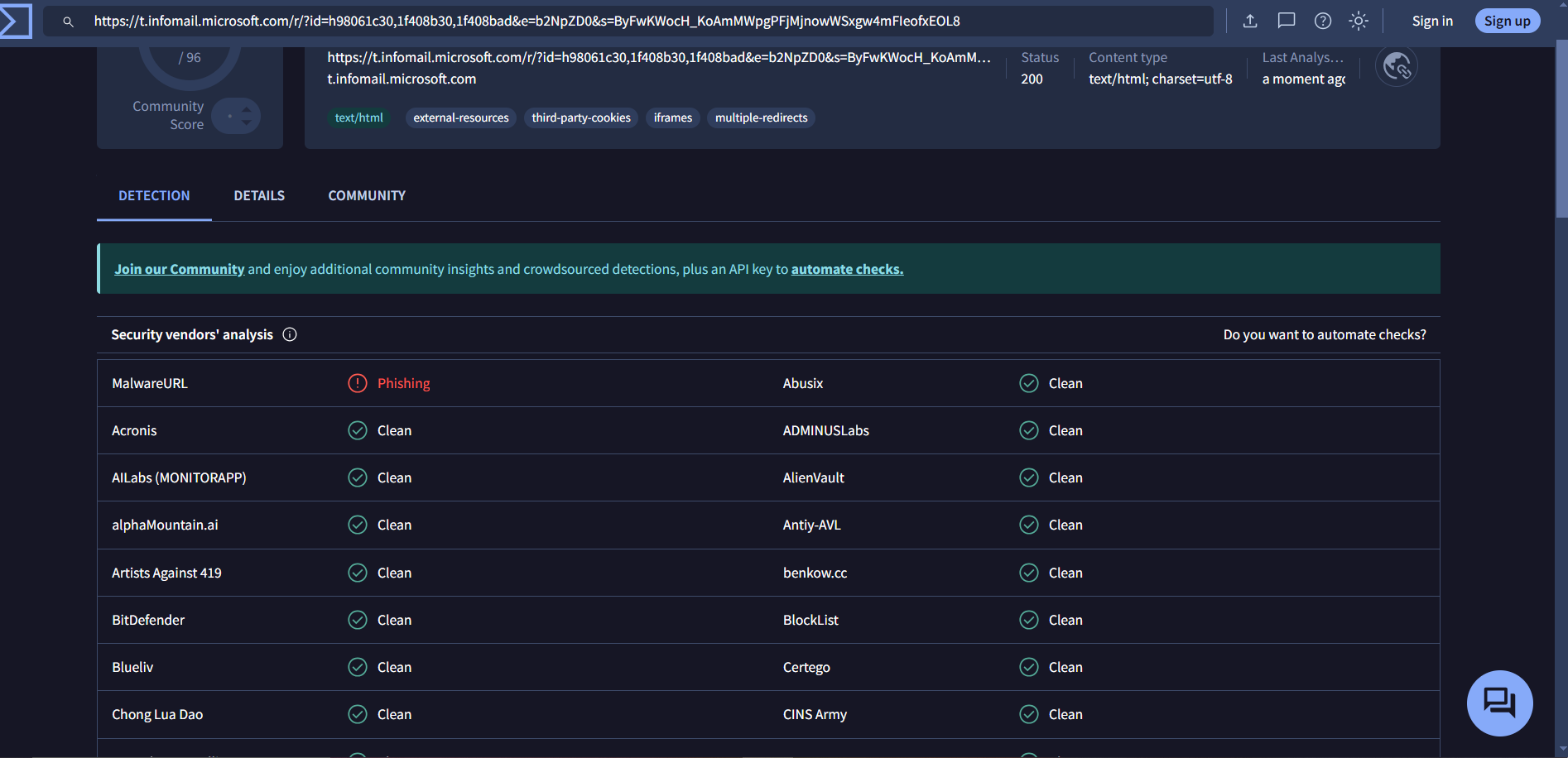The height and width of the screenshot is (758, 1568).
Task: Click the text/html tag
Action: click(x=358, y=118)
